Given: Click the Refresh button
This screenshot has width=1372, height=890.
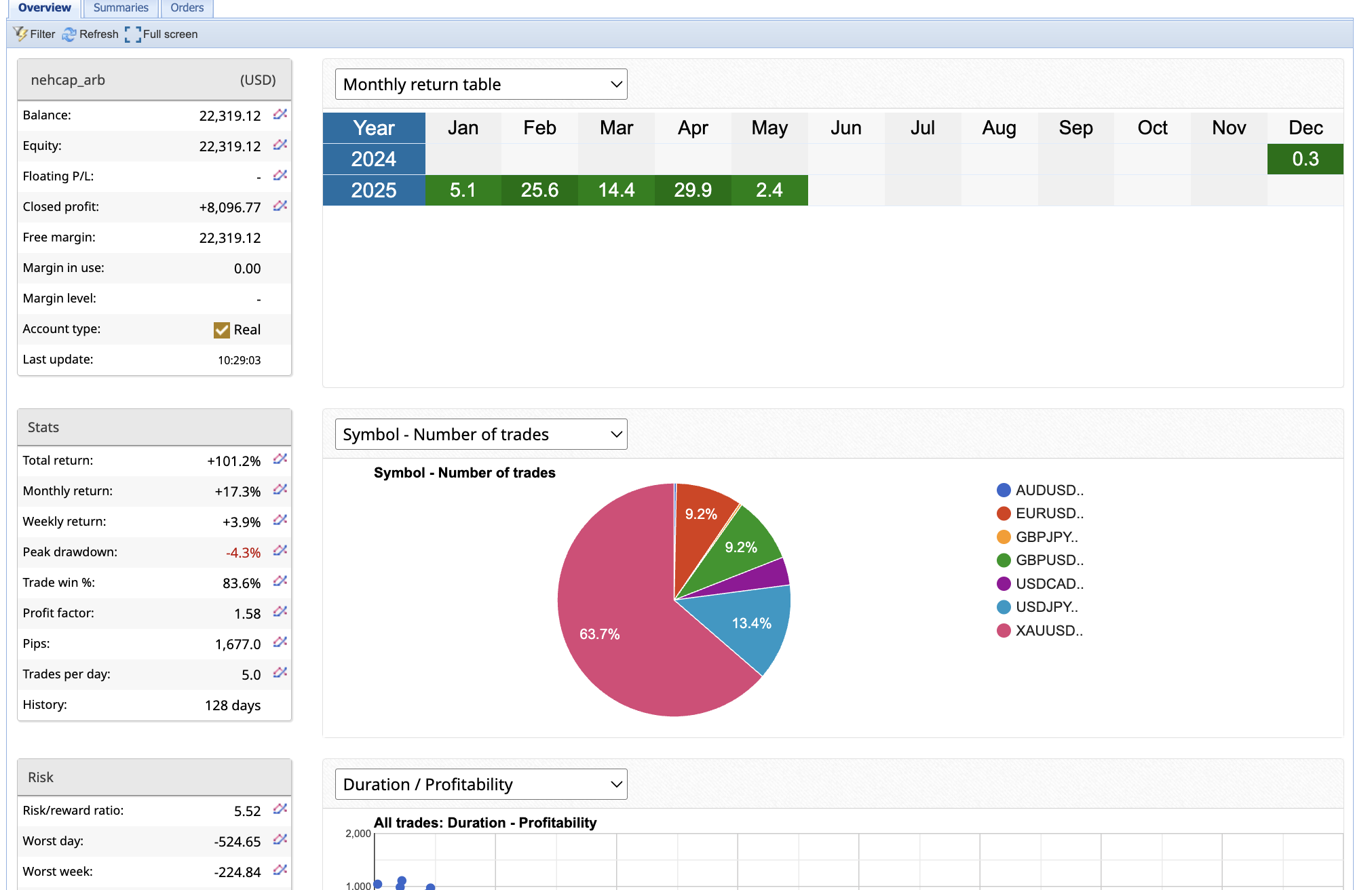Looking at the screenshot, I should point(90,34).
